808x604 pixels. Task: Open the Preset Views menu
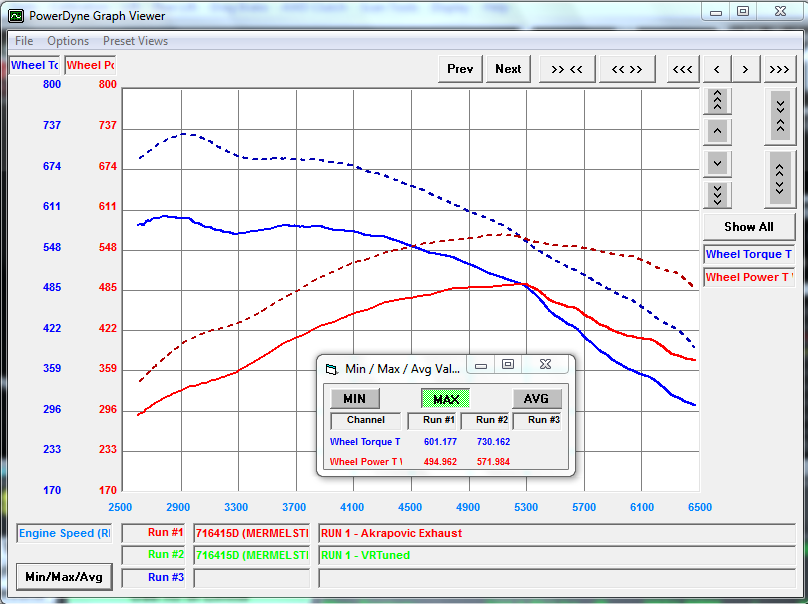135,41
